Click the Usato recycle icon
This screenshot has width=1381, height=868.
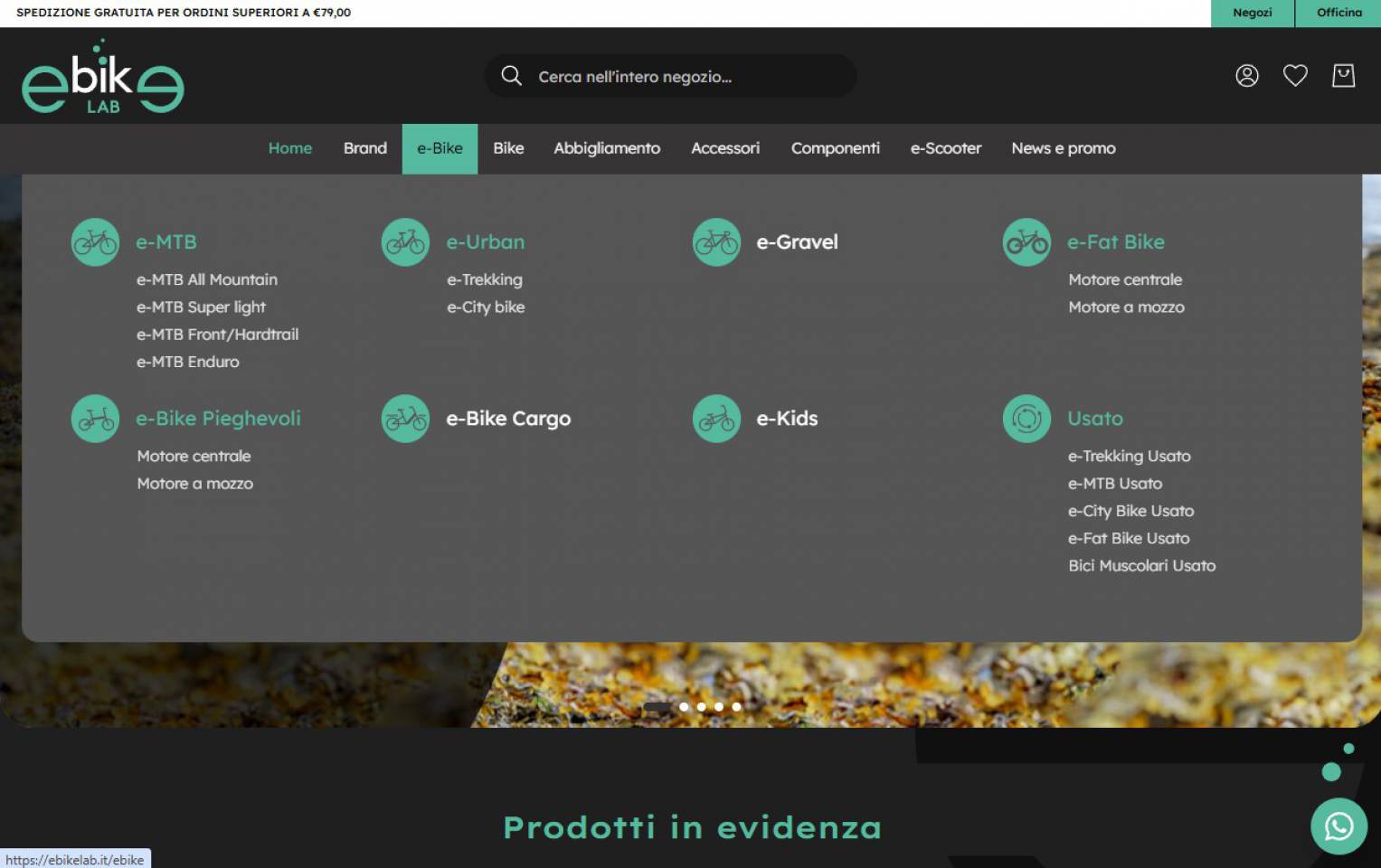tap(1026, 419)
